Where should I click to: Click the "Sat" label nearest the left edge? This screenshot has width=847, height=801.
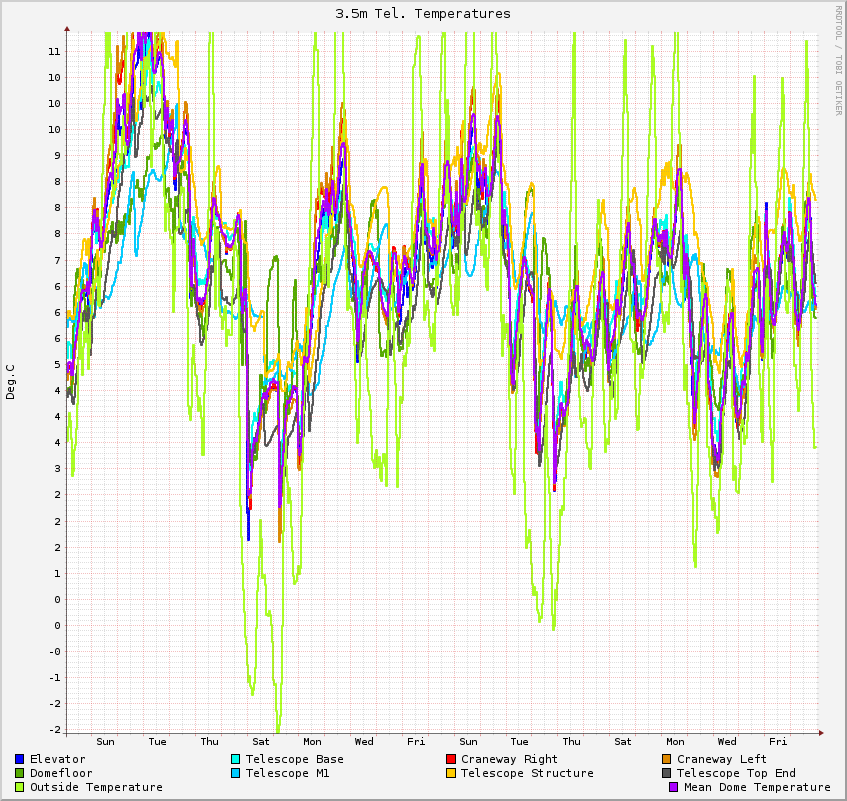(x=261, y=741)
